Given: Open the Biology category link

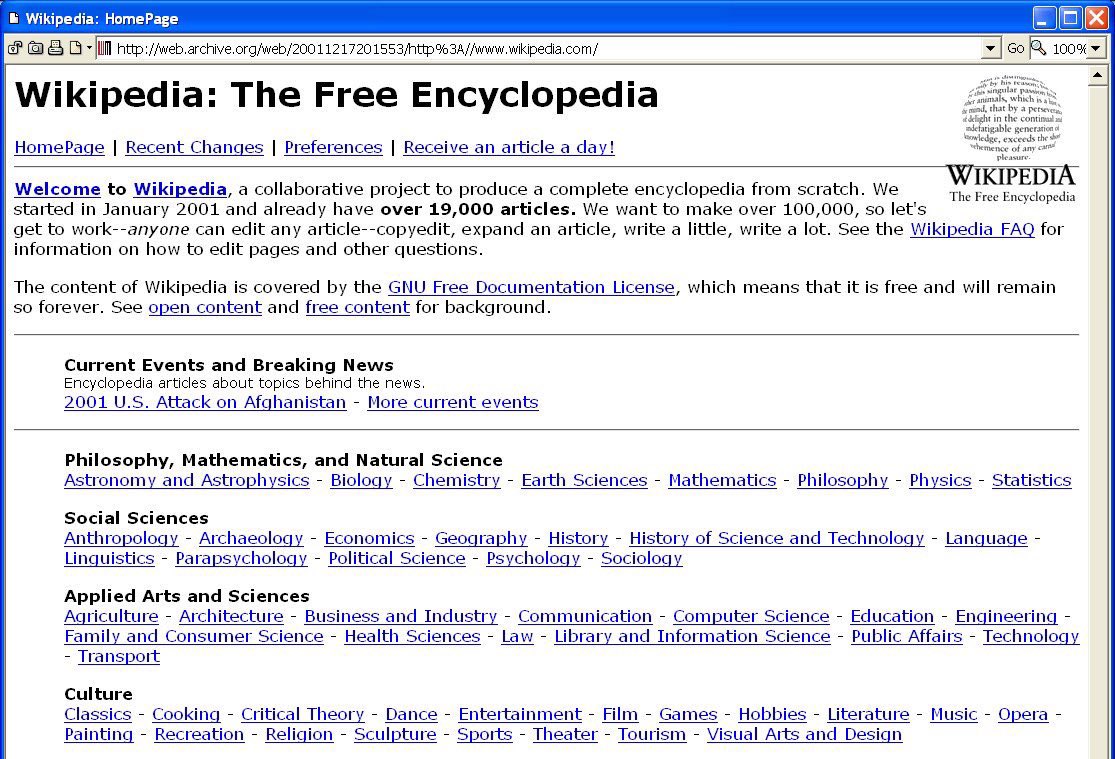Looking at the screenshot, I should [361, 480].
